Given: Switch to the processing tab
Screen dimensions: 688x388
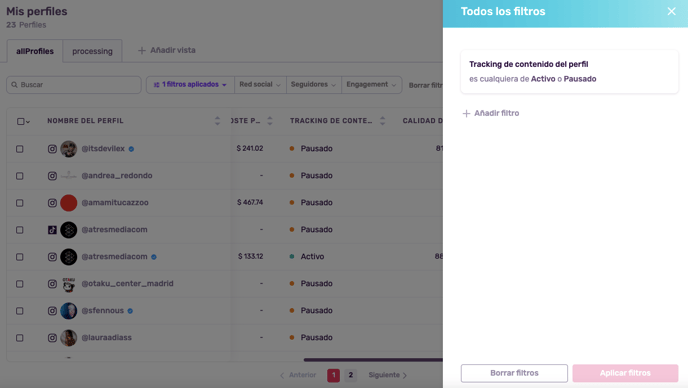Looking at the screenshot, I should (x=92, y=51).
